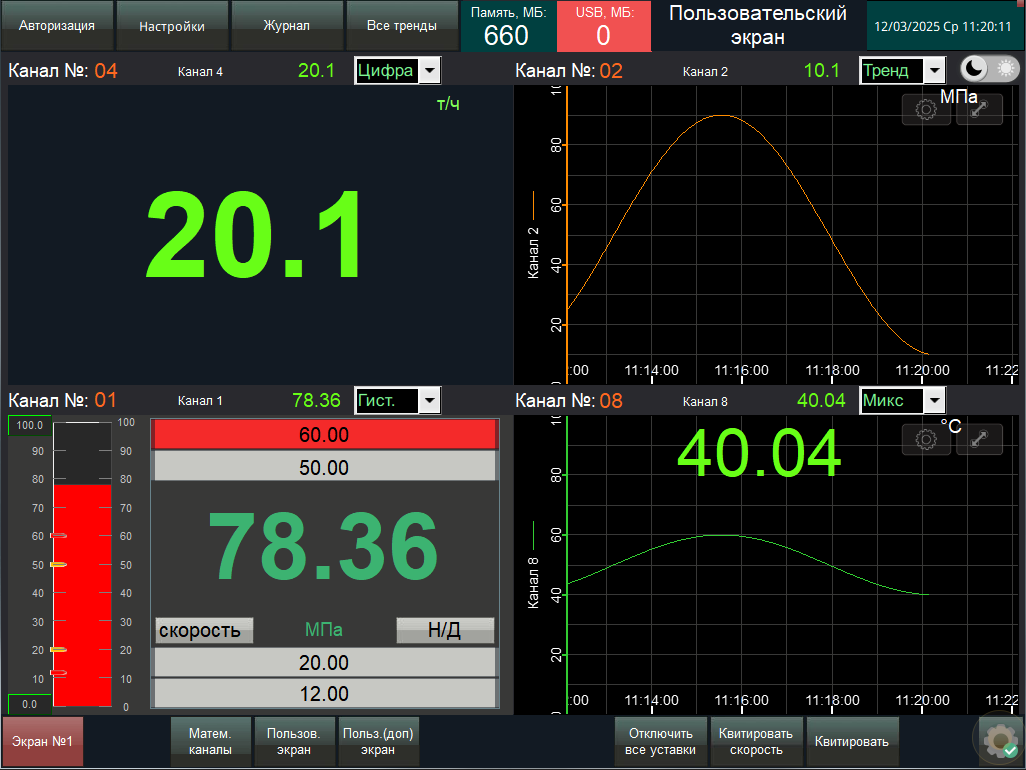Toggle the day/night theme switch
The height and width of the screenshot is (770, 1026).
989,69
